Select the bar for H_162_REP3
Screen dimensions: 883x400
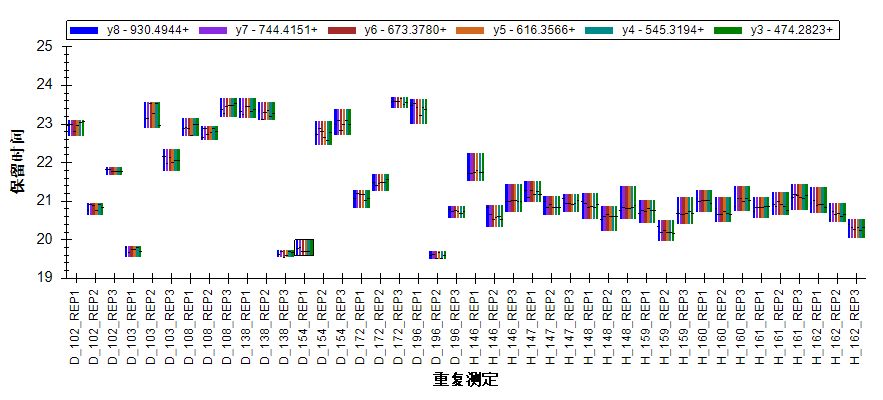pos(856,228)
